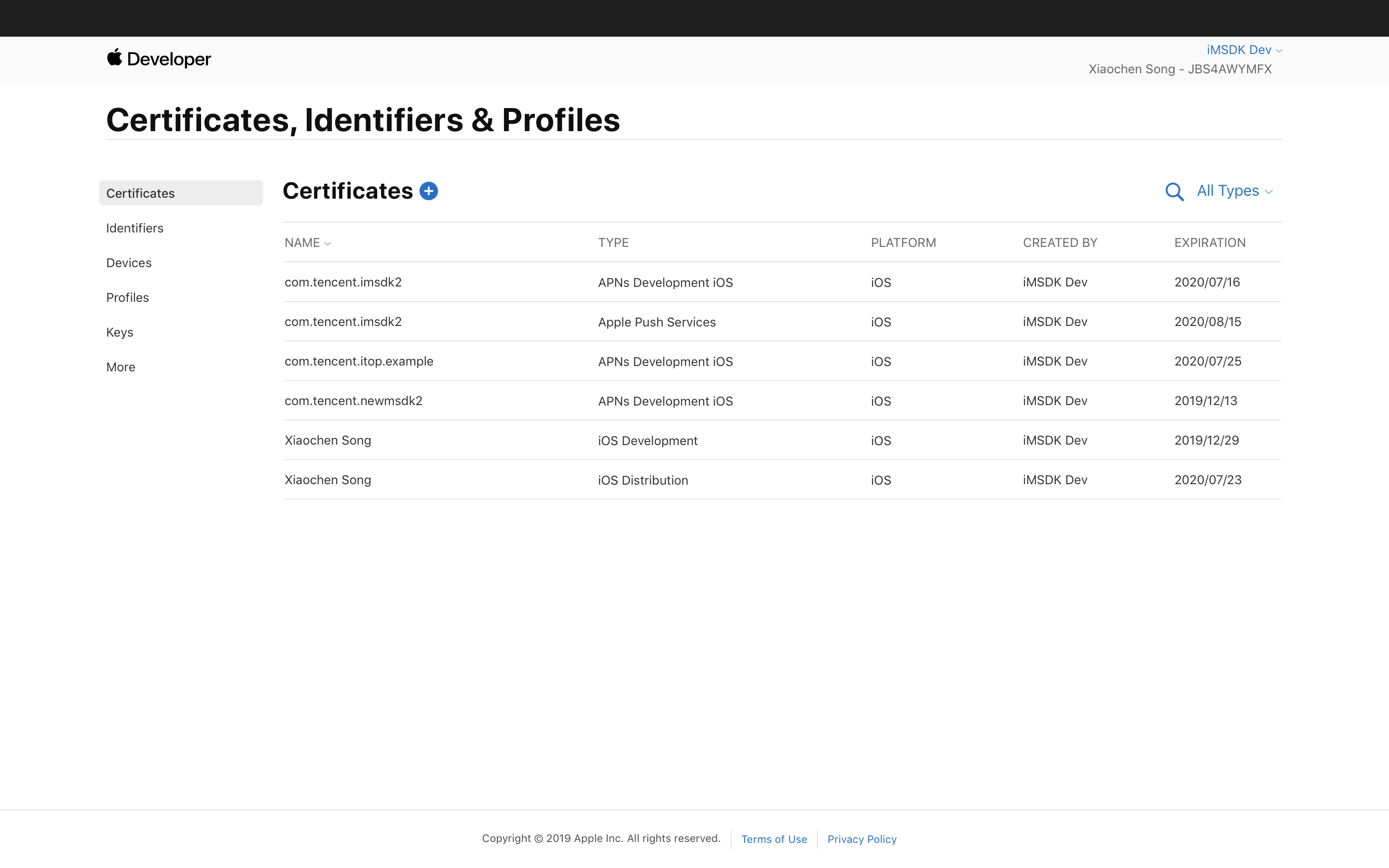Open Xiaochen Song iOS Development certificate
This screenshot has width=1389, height=868.
(x=782, y=440)
